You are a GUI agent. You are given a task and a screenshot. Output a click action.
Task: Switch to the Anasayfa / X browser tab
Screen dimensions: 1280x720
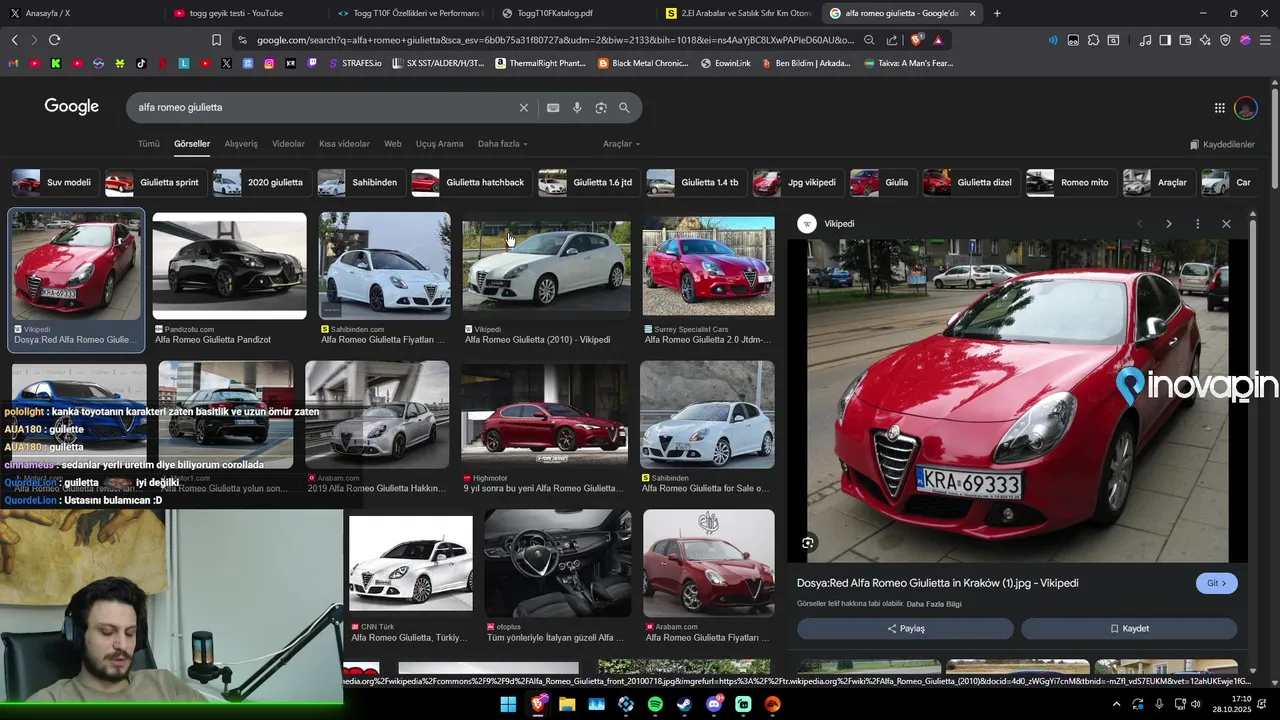(x=80, y=13)
